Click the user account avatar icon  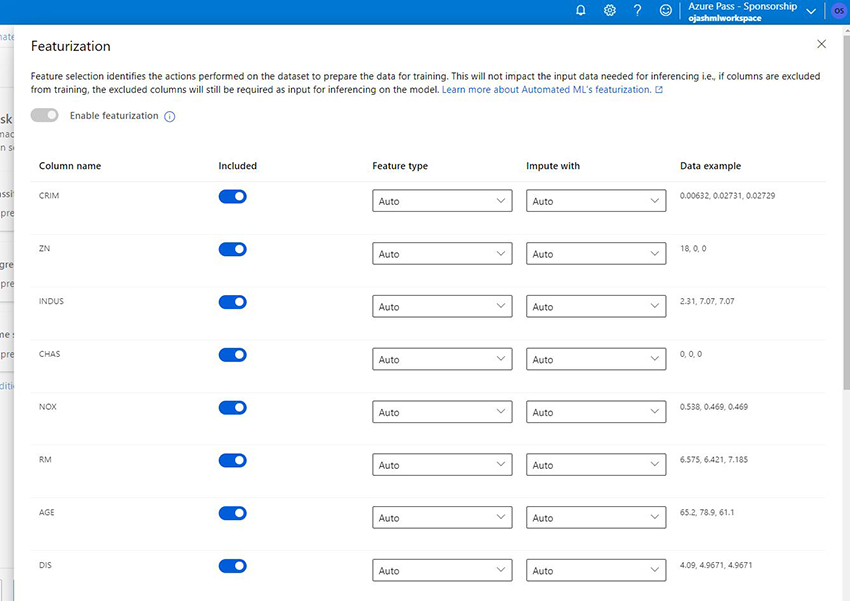[x=838, y=10]
